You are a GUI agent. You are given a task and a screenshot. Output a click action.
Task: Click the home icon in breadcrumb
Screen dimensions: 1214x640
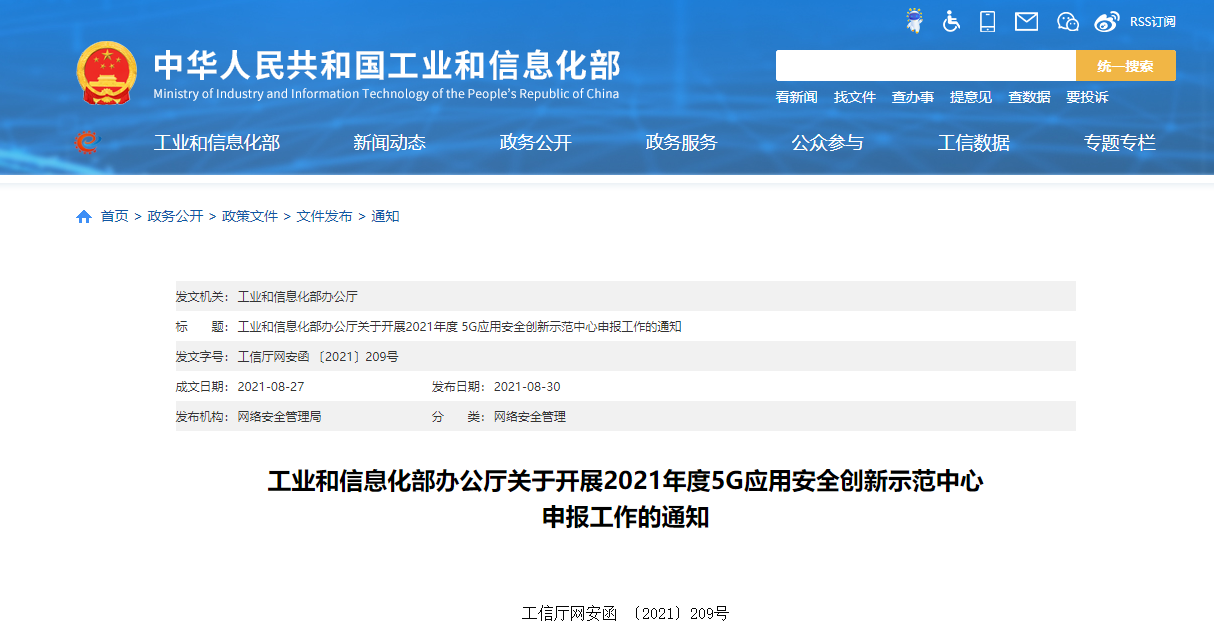point(84,217)
